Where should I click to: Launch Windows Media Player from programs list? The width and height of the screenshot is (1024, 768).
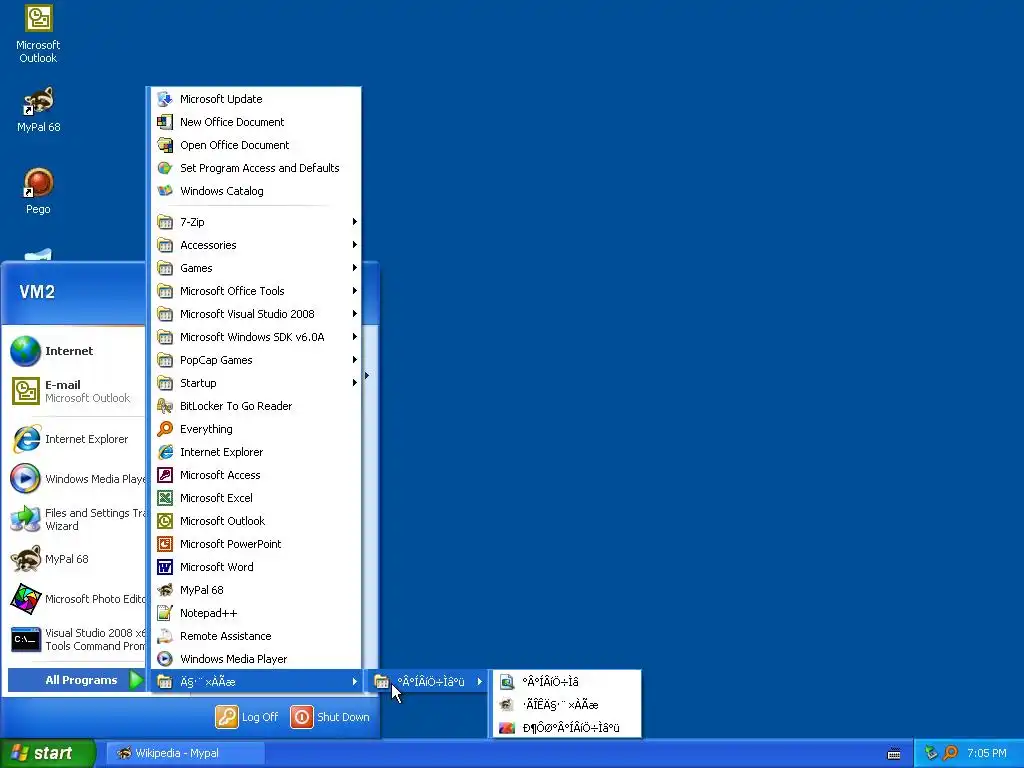(x=256, y=659)
